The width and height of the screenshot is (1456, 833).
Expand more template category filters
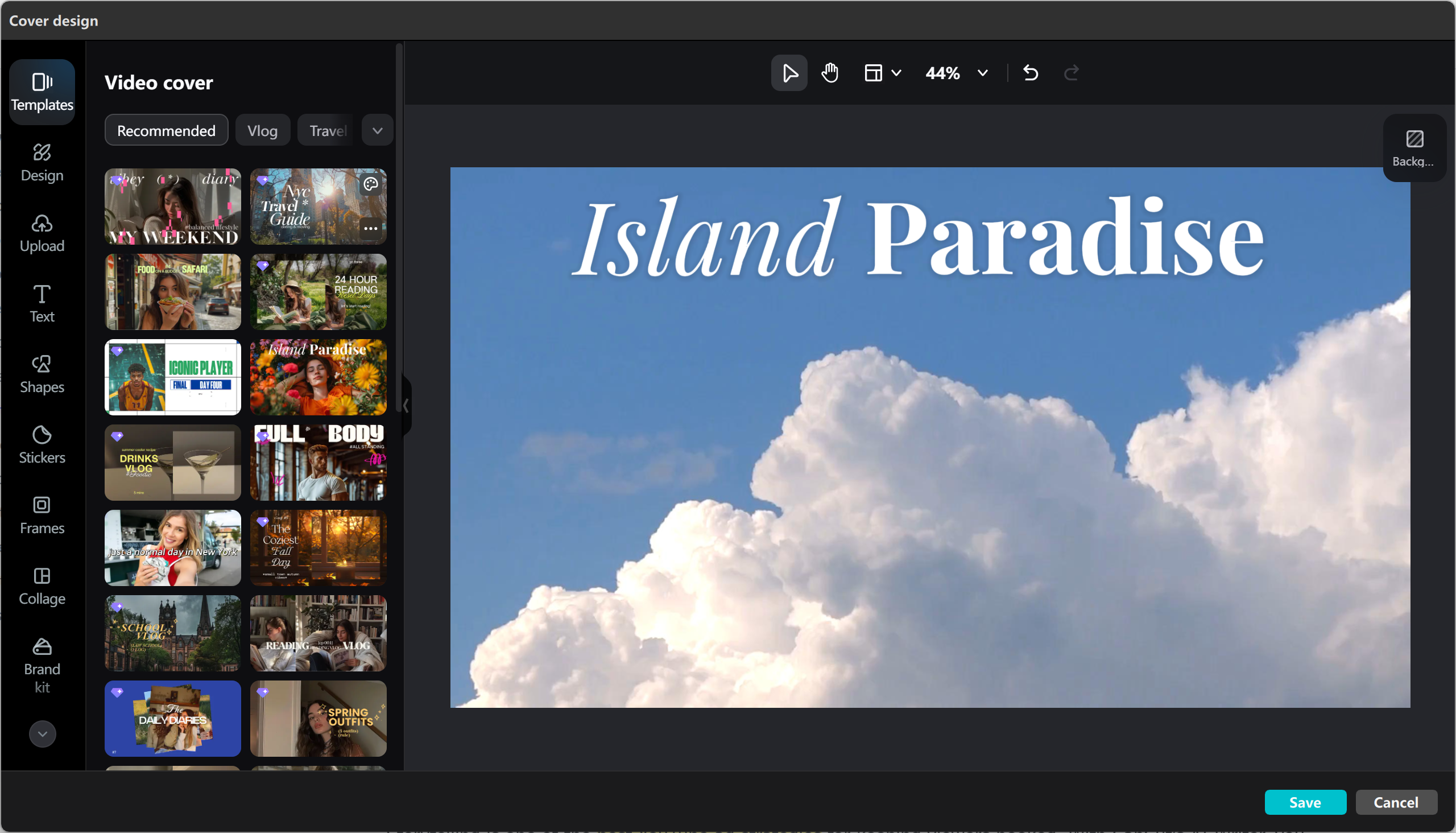[x=378, y=130]
